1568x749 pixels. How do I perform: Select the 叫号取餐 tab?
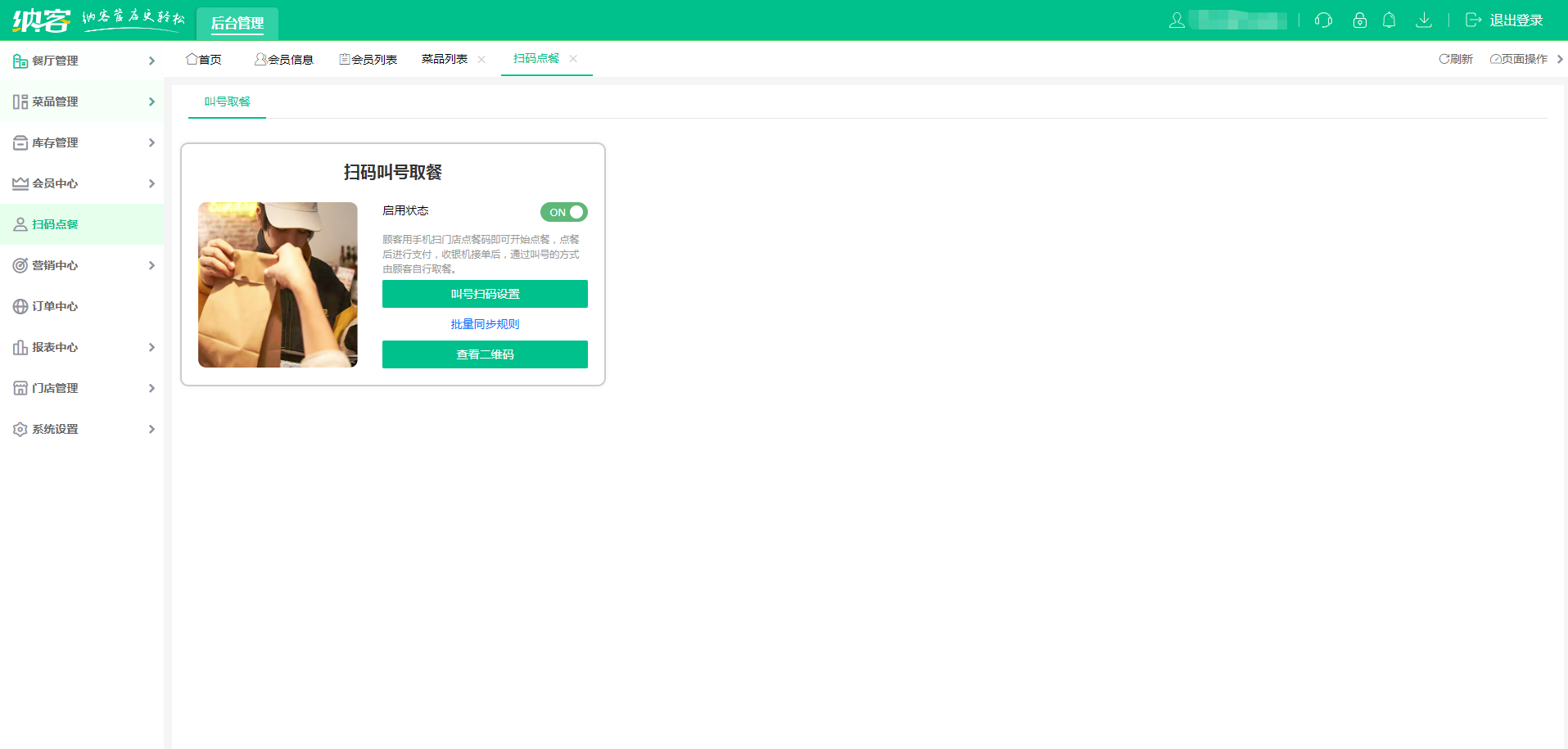coord(228,102)
